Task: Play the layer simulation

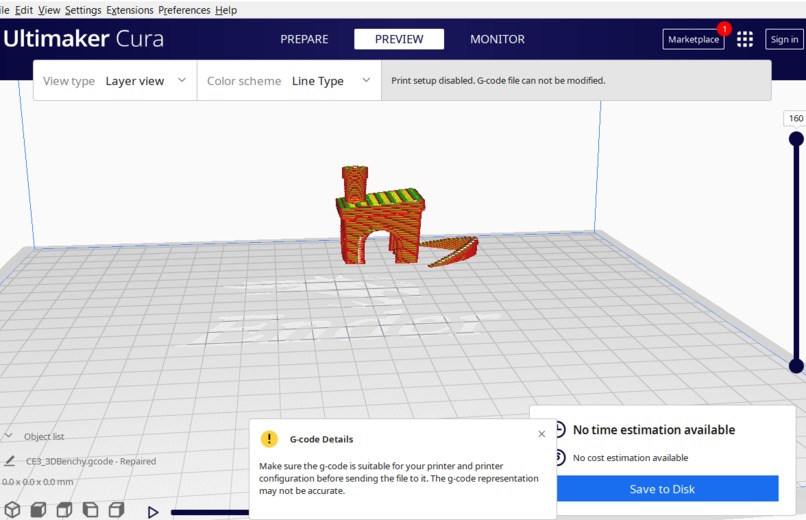Action: (x=153, y=512)
